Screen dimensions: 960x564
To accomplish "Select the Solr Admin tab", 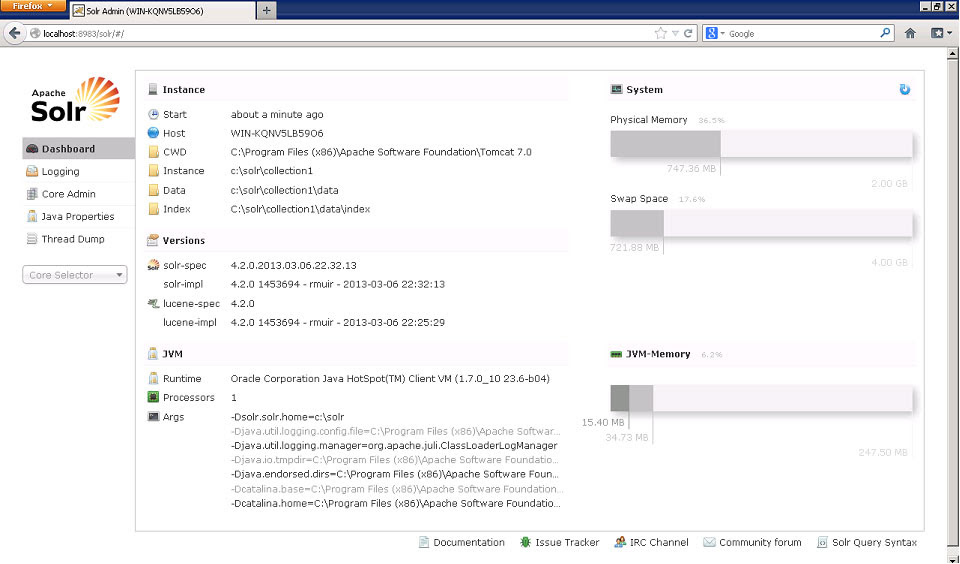I will point(162,11).
